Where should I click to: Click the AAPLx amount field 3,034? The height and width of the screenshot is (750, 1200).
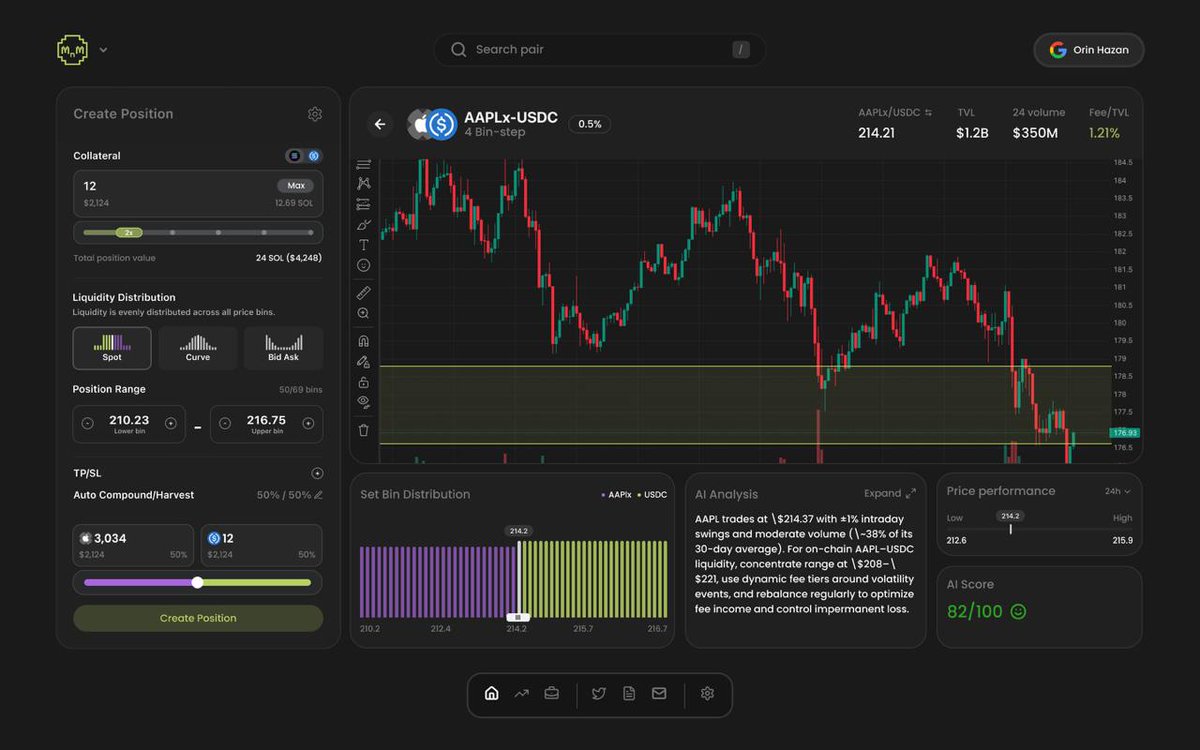(133, 545)
